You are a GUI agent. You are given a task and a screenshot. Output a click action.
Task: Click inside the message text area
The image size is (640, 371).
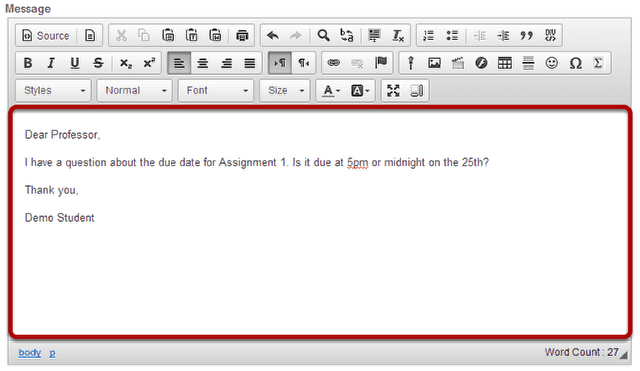coord(320,222)
